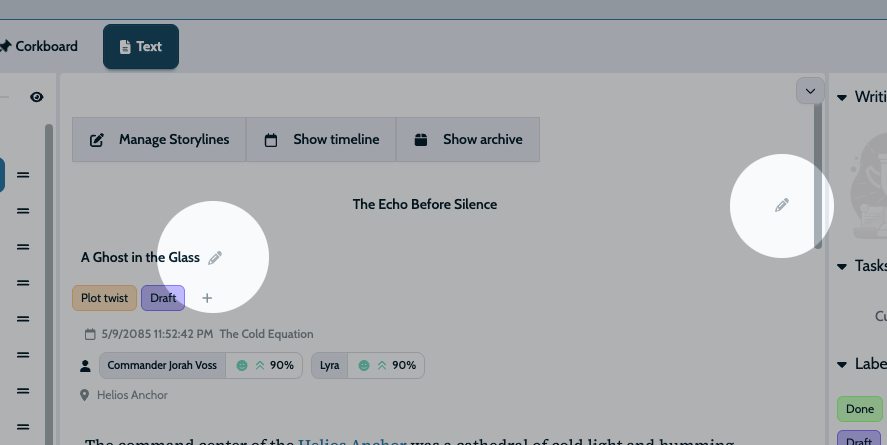Toggle the purple Draft label on the scene
The height and width of the screenshot is (445, 887).
(163, 298)
